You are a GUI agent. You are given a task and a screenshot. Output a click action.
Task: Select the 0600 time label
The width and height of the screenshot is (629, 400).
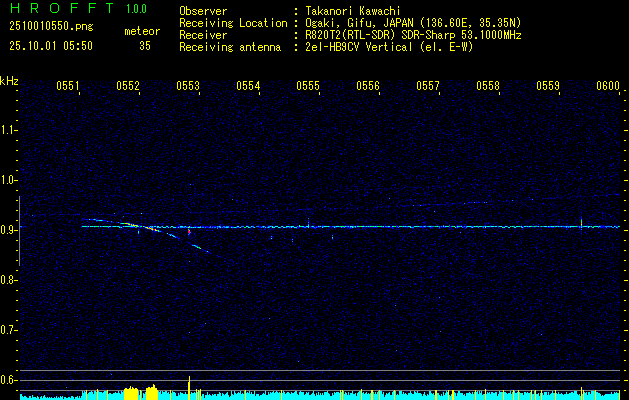(x=608, y=87)
